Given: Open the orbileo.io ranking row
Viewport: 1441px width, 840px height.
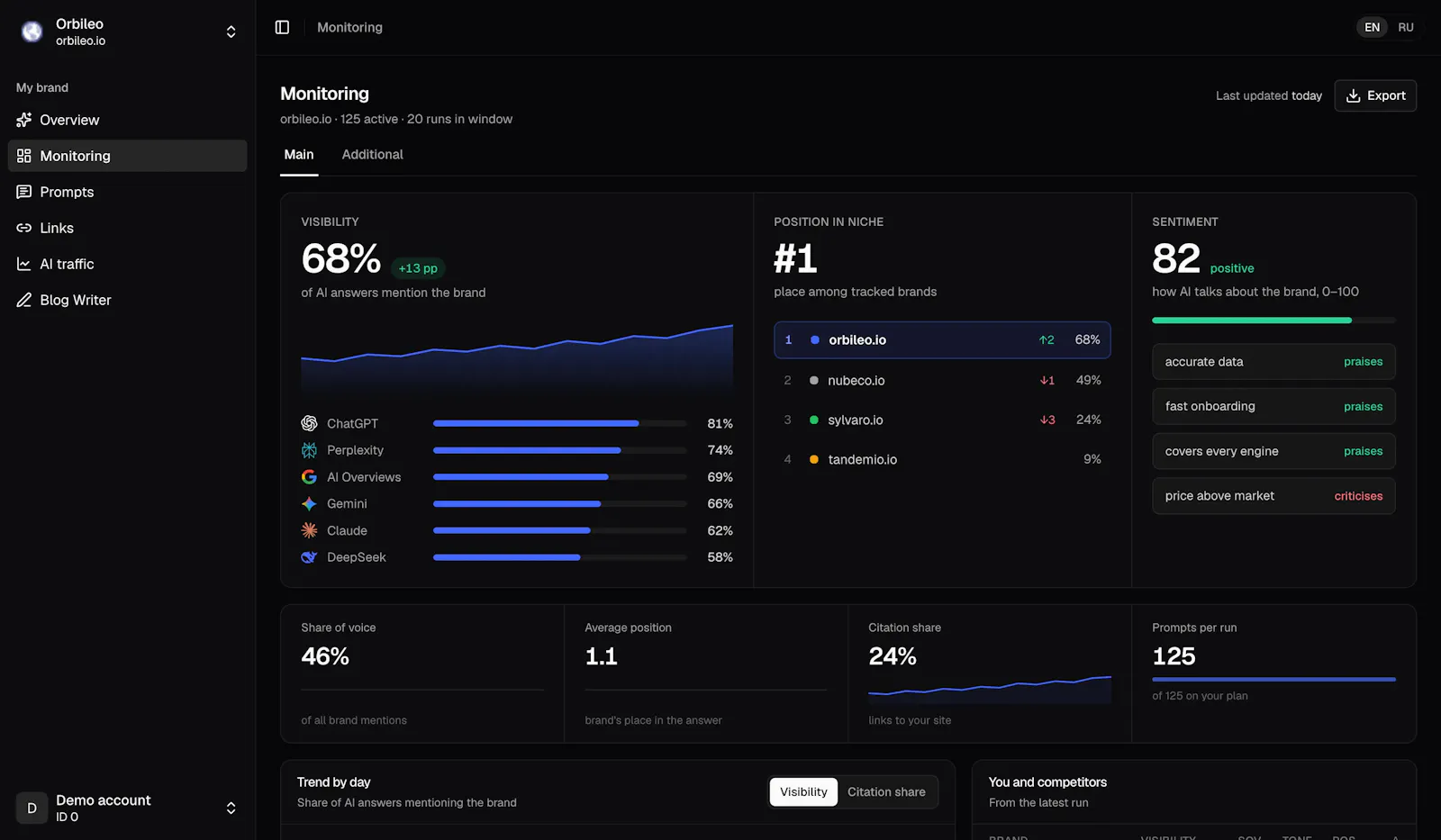Looking at the screenshot, I should pyautogui.click(x=942, y=339).
